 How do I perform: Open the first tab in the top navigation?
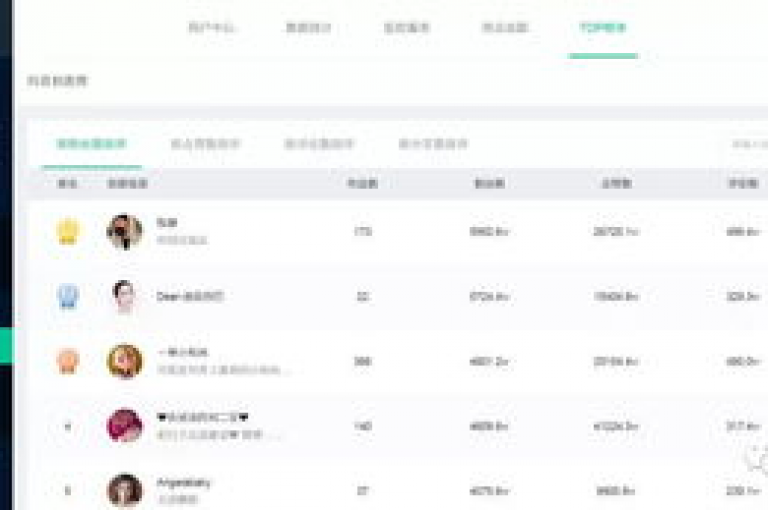tap(211, 27)
